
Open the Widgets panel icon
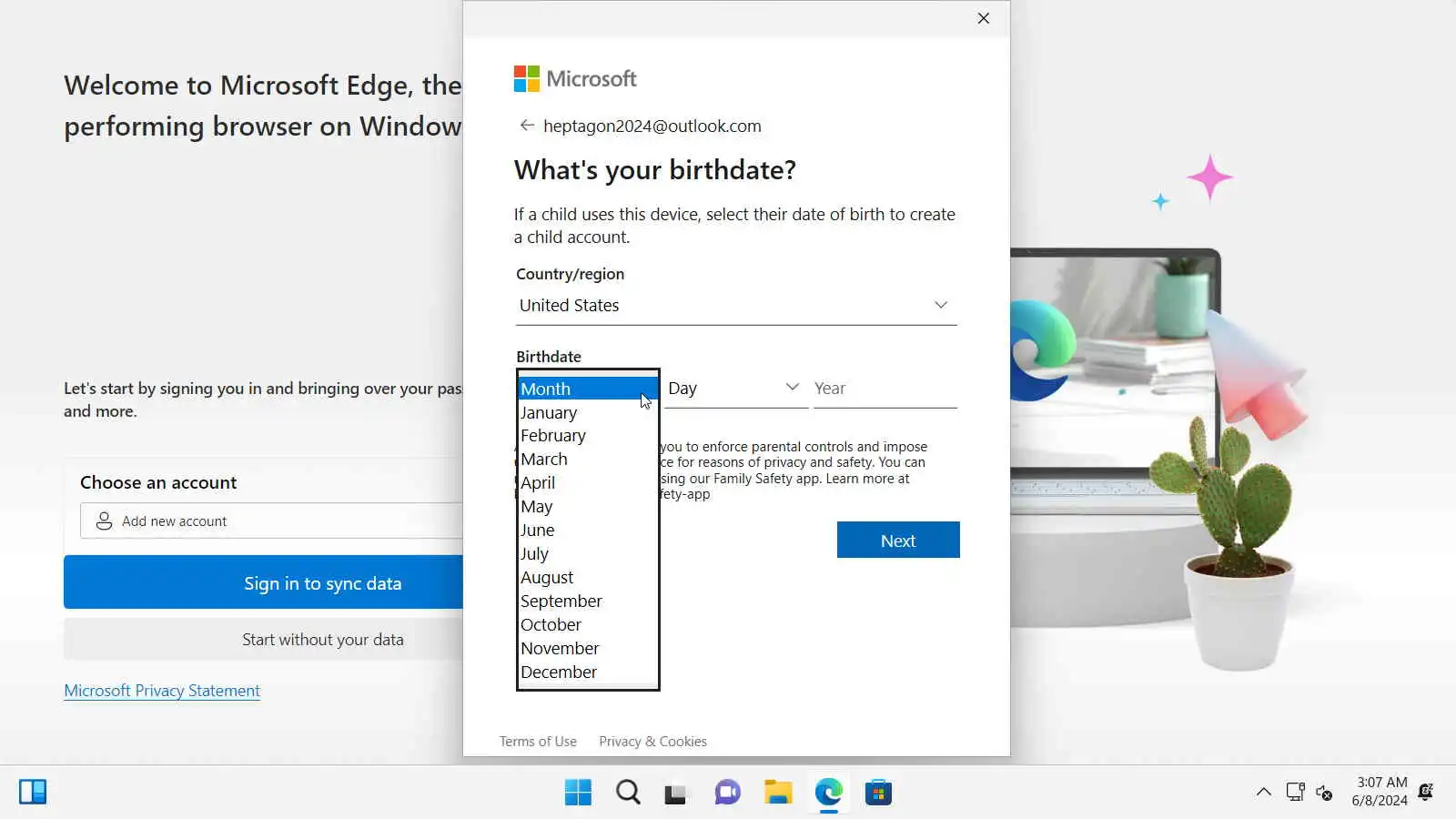[x=33, y=792]
